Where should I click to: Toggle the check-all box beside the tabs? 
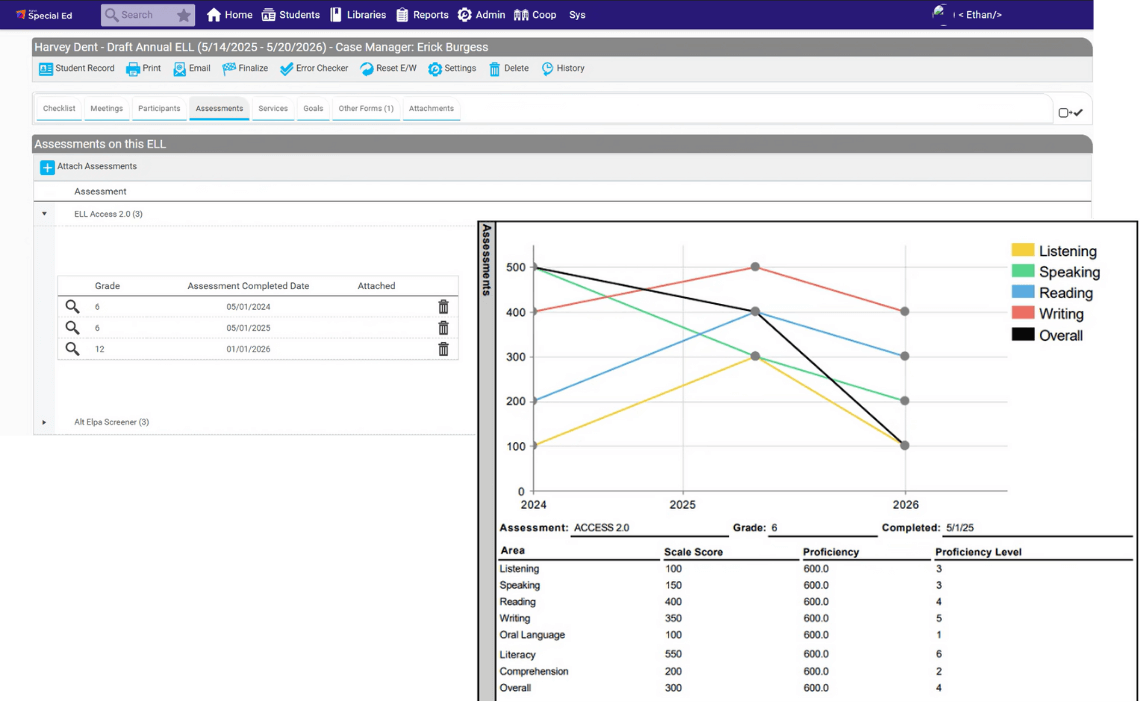(1070, 113)
